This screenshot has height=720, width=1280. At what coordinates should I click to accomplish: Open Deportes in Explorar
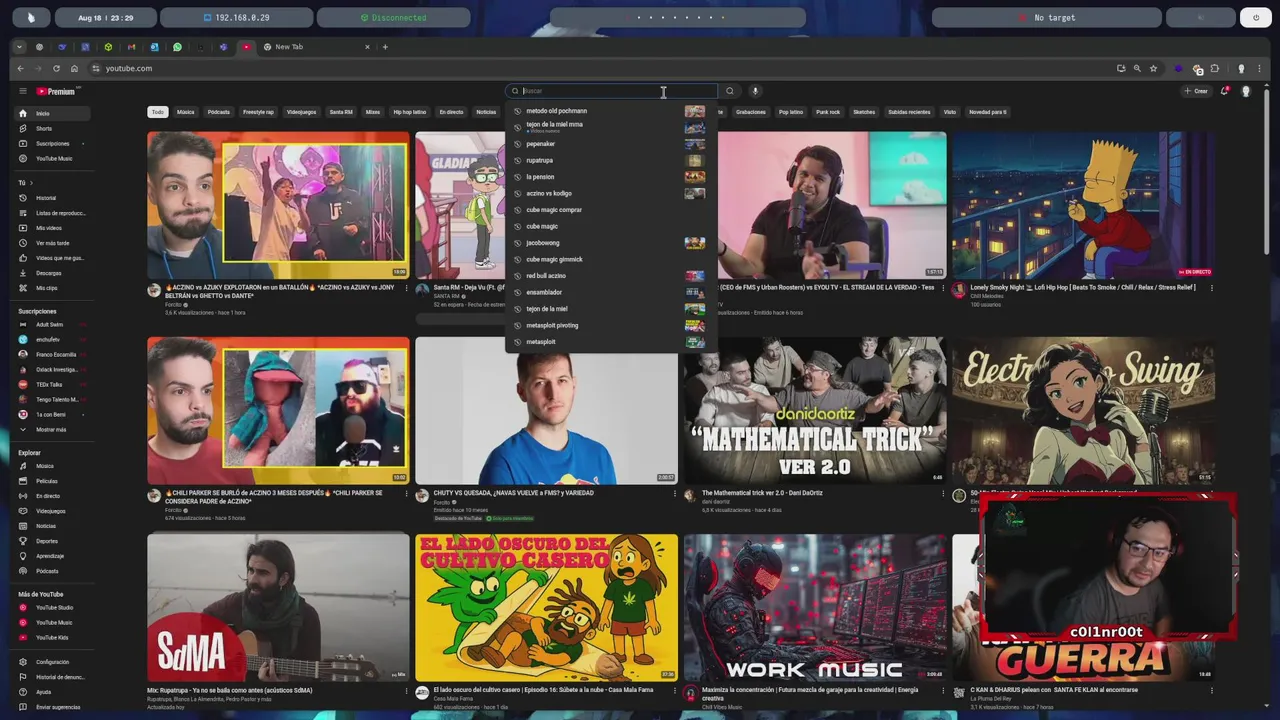[50, 541]
